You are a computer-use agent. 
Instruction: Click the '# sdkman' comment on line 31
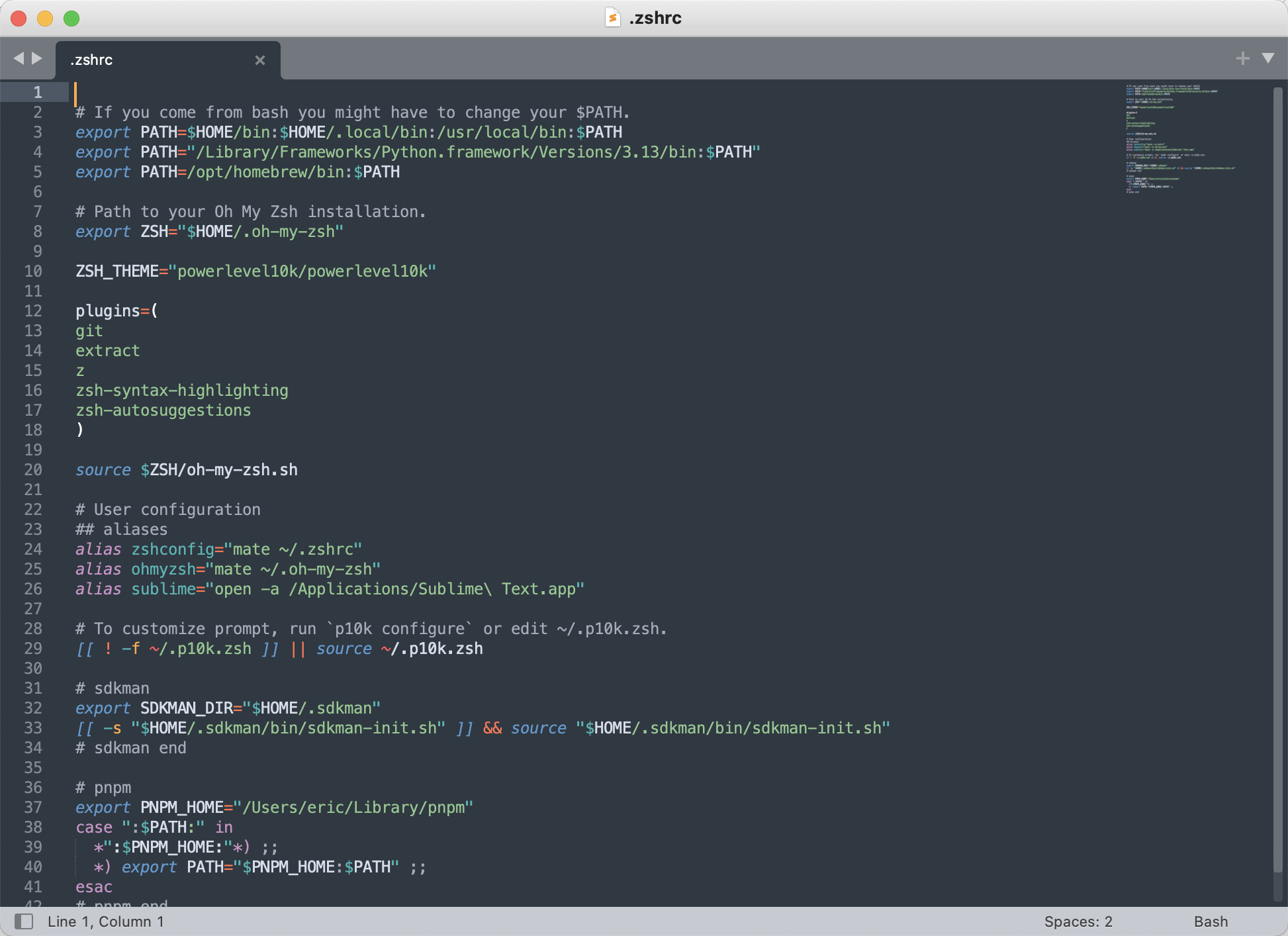pyautogui.click(x=113, y=688)
